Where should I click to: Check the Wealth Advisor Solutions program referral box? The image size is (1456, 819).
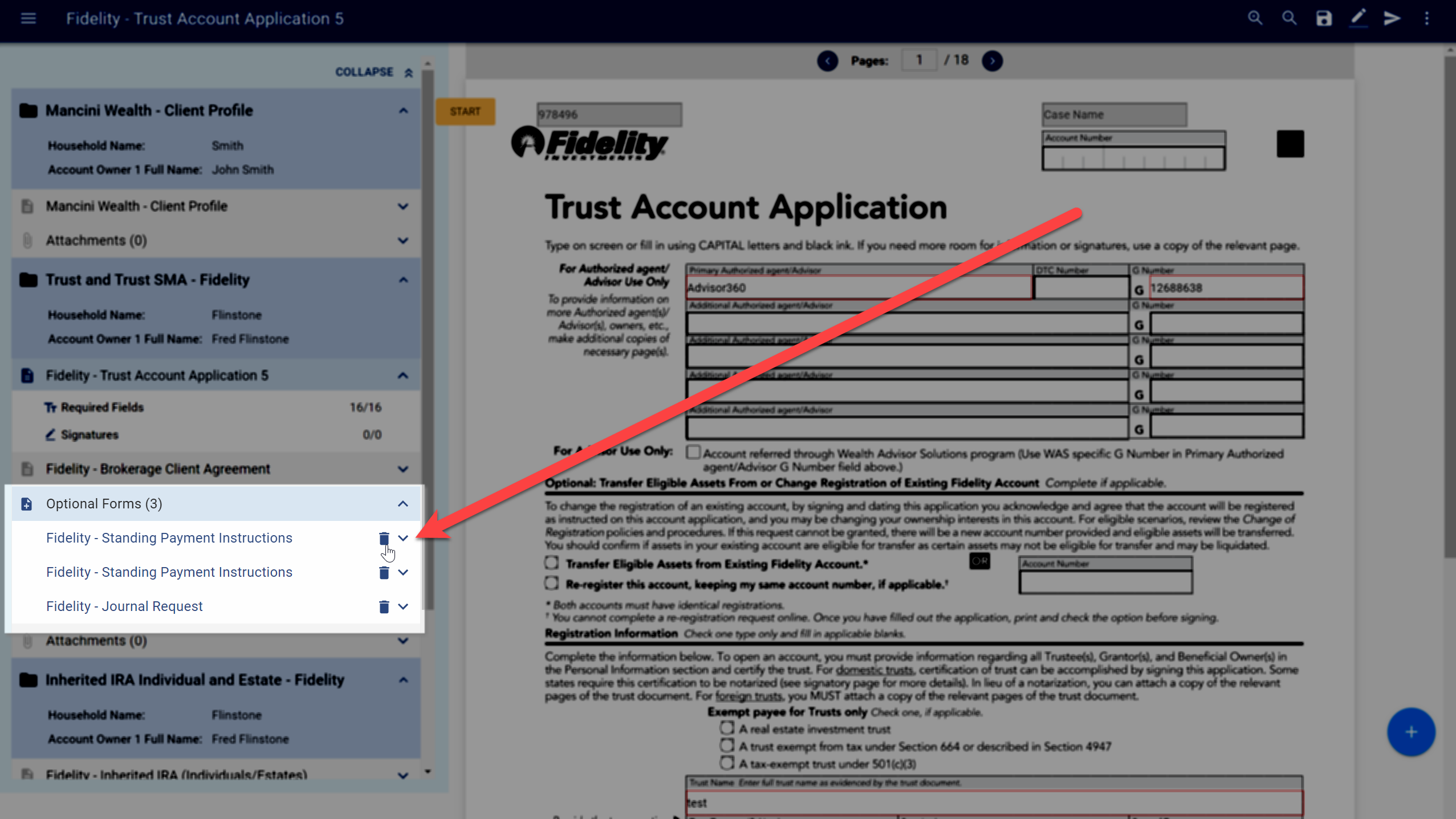pyautogui.click(x=693, y=453)
